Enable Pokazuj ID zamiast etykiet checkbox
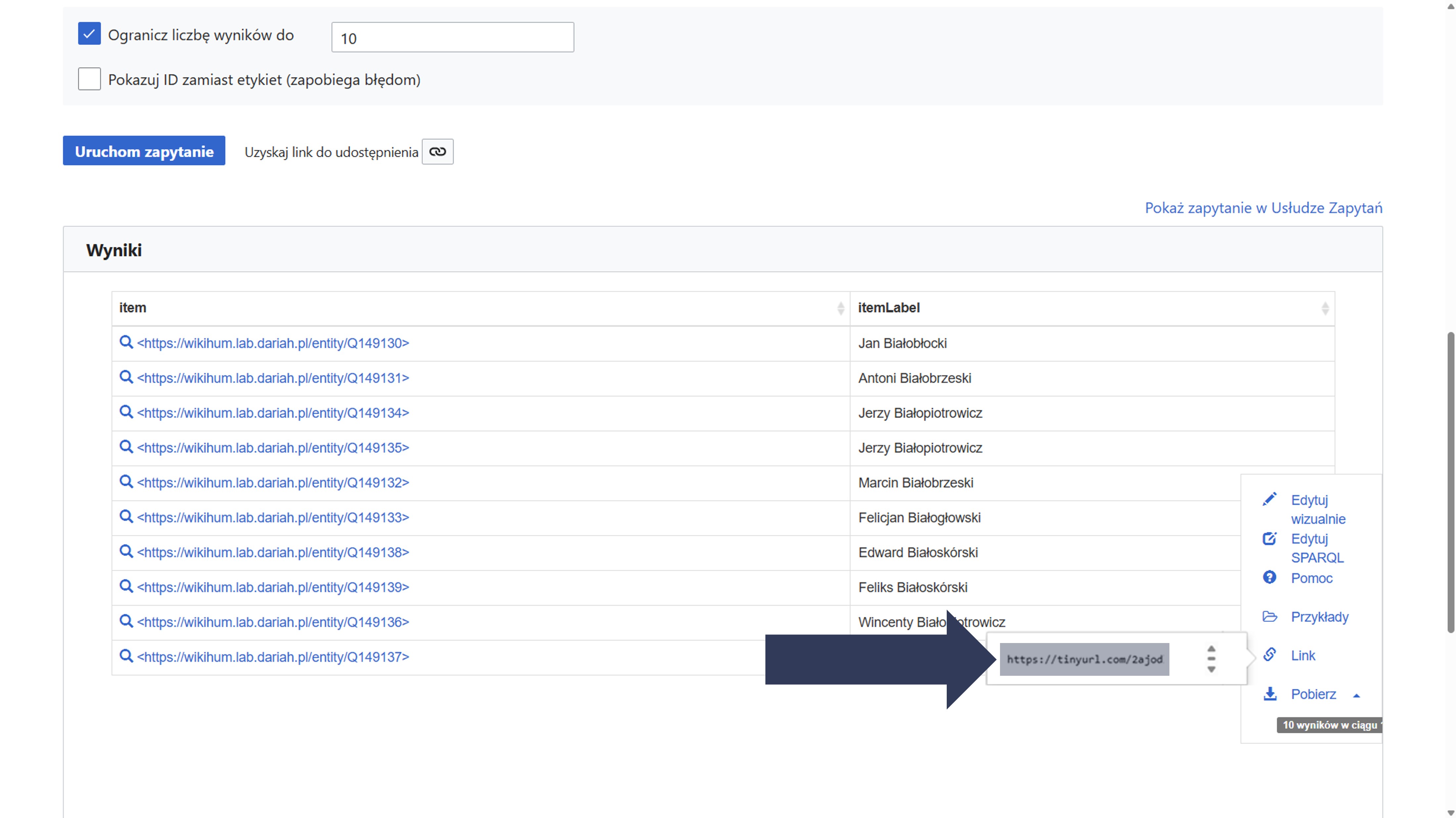This screenshot has width=1456, height=818. coord(89,79)
